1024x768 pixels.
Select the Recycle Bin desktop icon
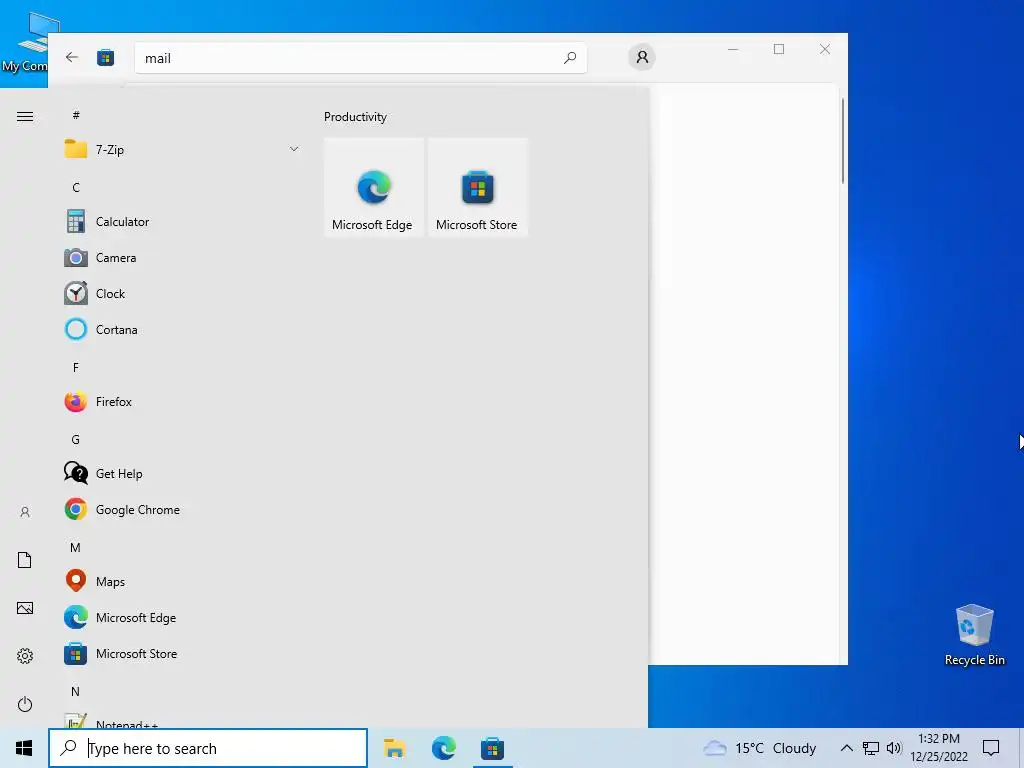(974, 635)
